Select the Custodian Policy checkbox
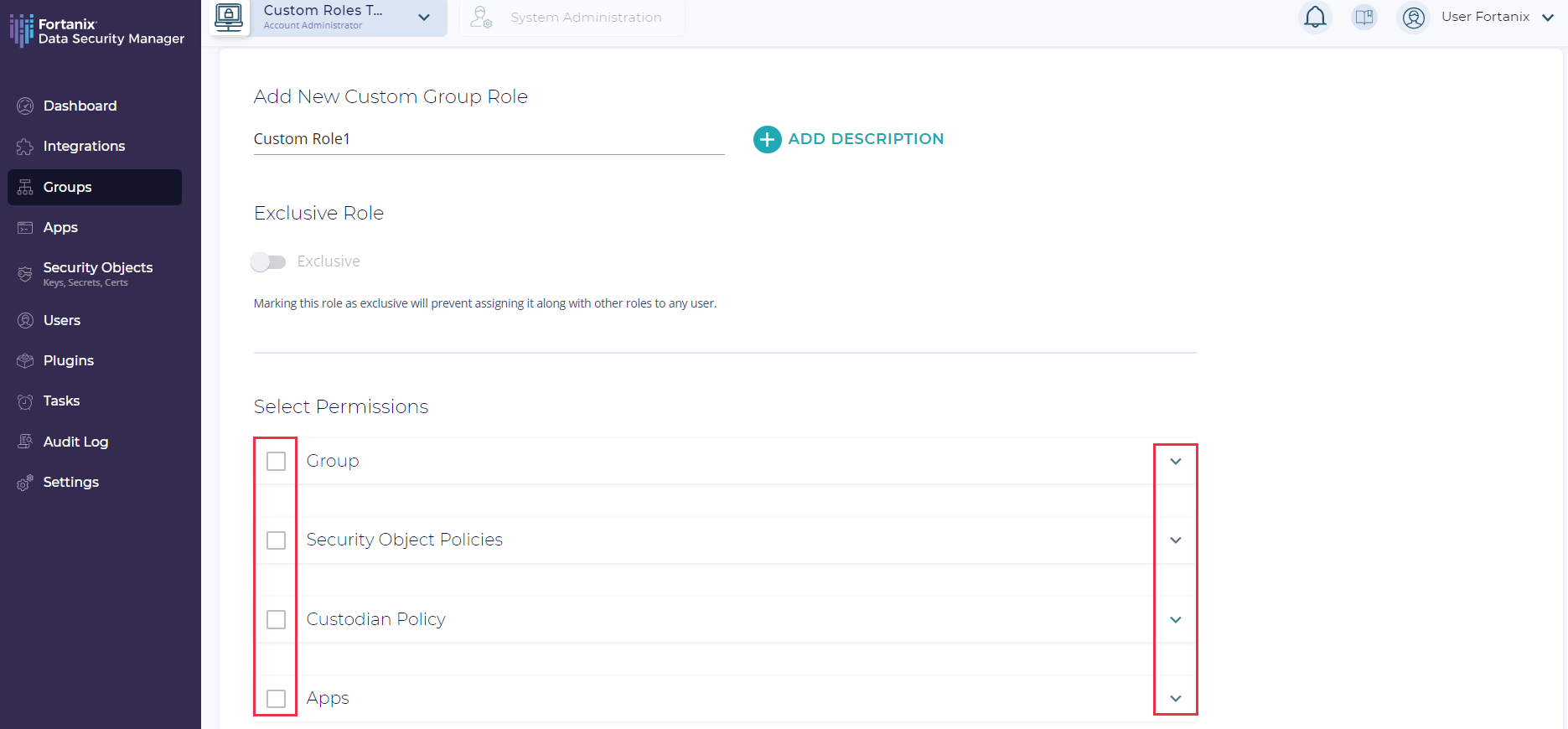The width and height of the screenshot is (1568, 729). tap(276, 619)
